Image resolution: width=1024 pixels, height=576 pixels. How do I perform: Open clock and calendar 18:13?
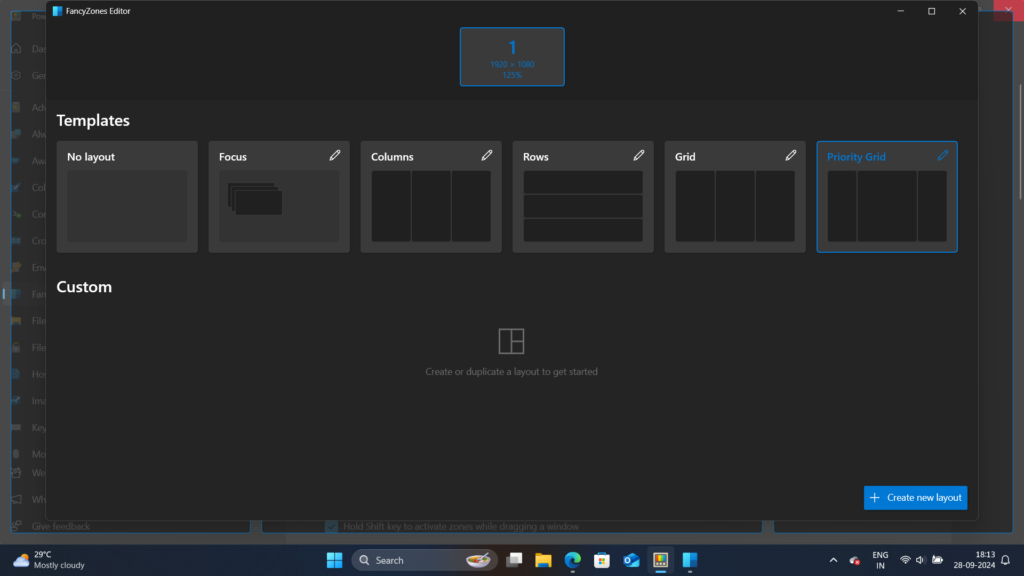tap(974, 560)
